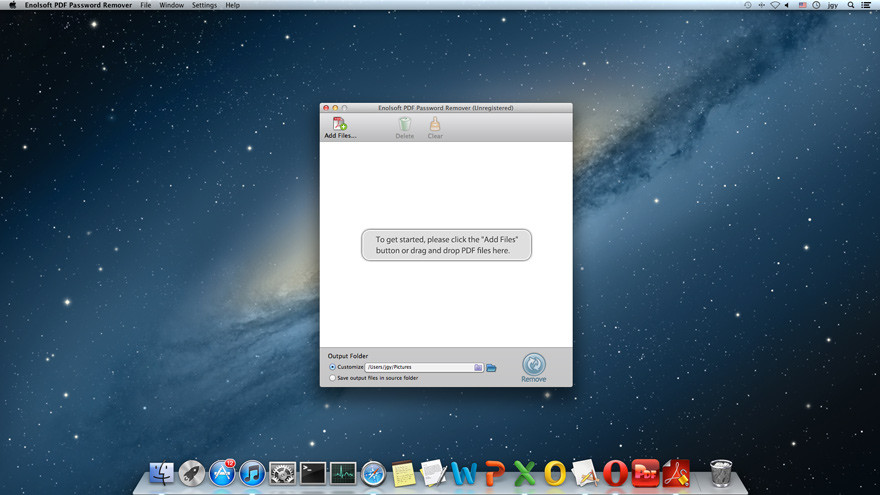Open Terminal from the Dock
This screenshot has height=495, width=880.
coord(313,473)
